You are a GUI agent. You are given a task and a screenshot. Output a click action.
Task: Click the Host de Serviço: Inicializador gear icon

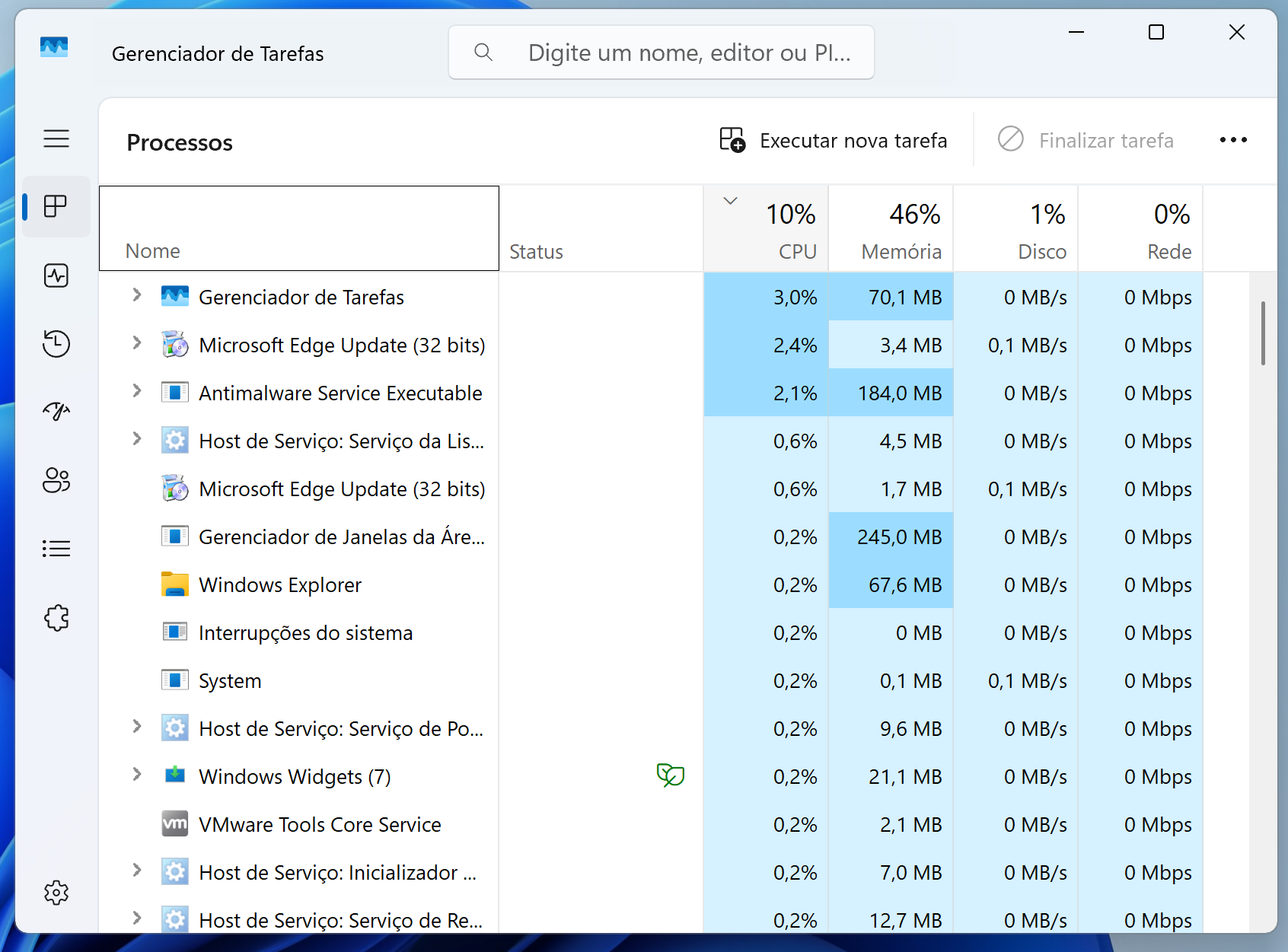(175, 871)
